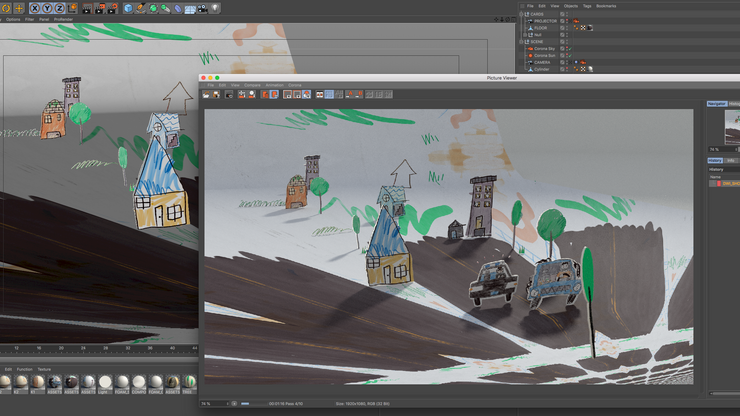
Task: Click Set A compare icon
Action: pyautogui.click(x=349, y=94)
